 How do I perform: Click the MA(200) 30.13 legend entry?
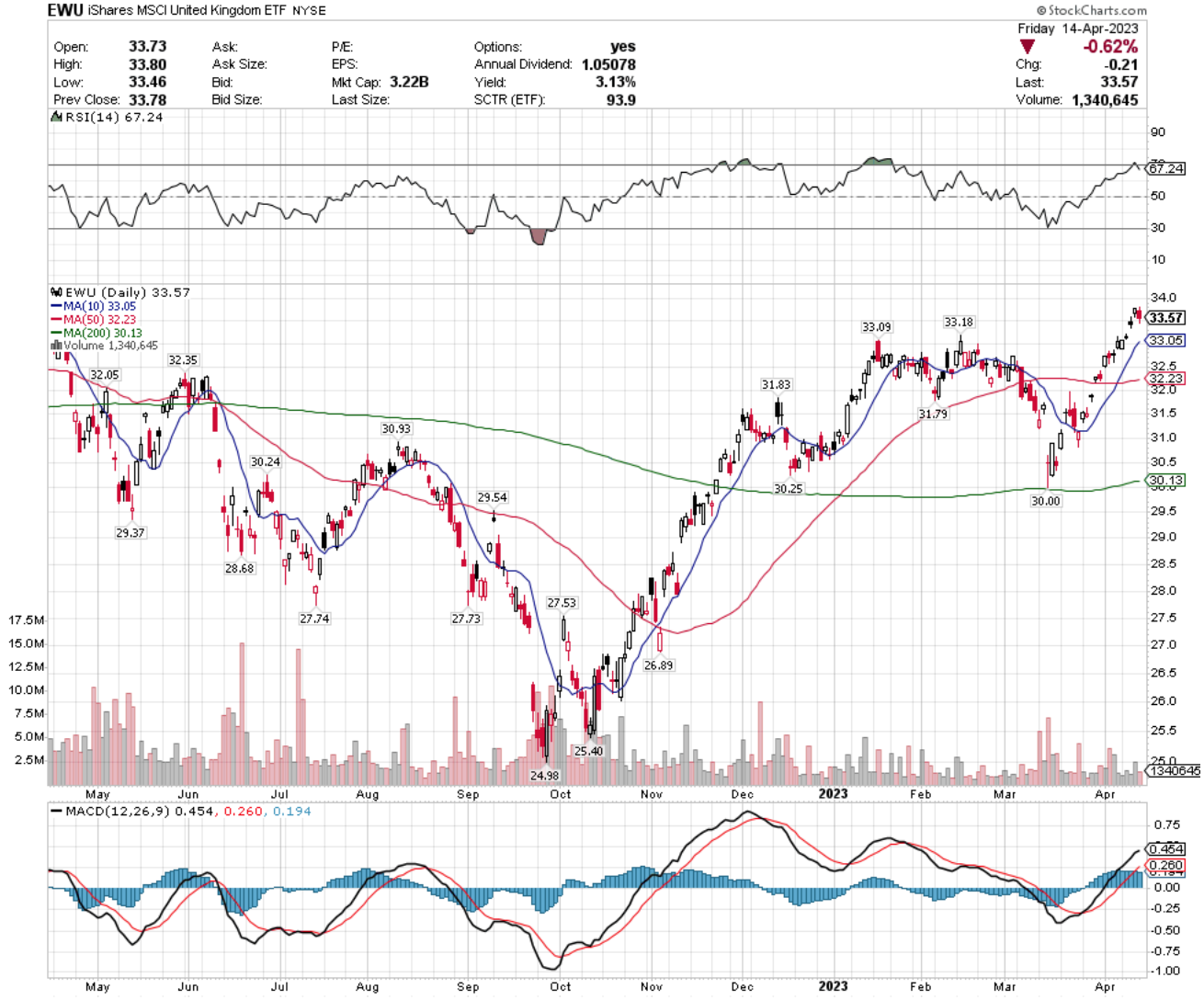click(x=96, y=333)
